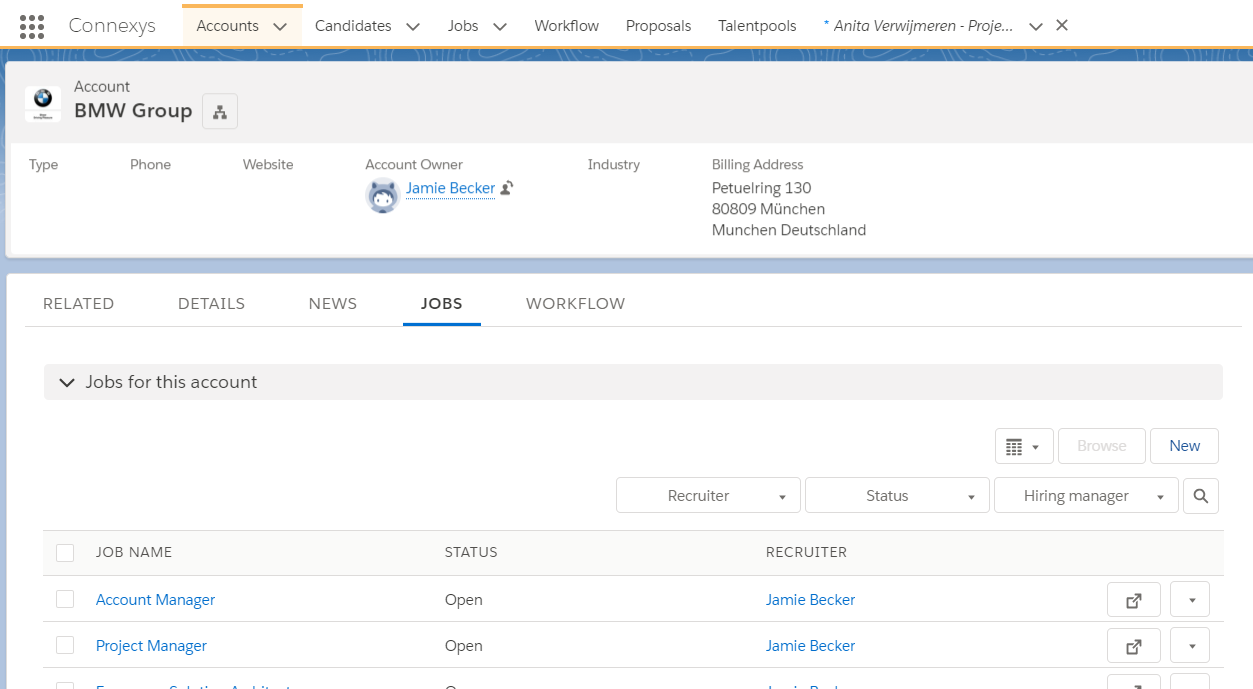The width and height of the screenshot is (1253, 689).
Task: Expand the Candidates tab dropdown chevron
Action: pos(413,27)
